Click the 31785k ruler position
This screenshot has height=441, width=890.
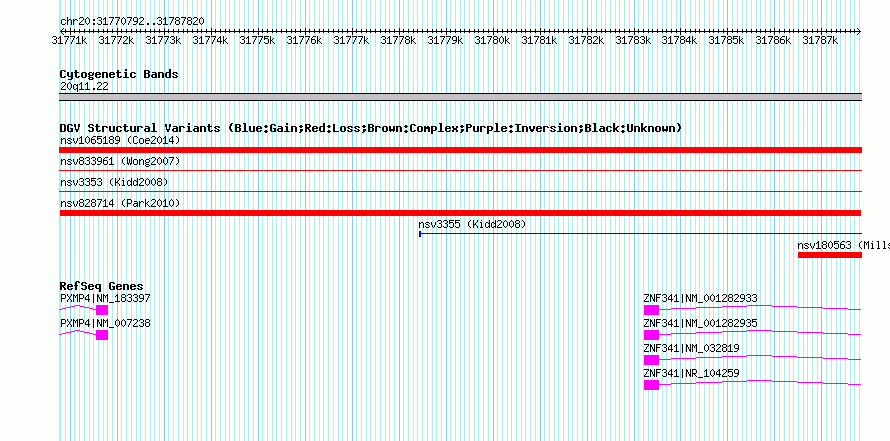tap(727, 40)
